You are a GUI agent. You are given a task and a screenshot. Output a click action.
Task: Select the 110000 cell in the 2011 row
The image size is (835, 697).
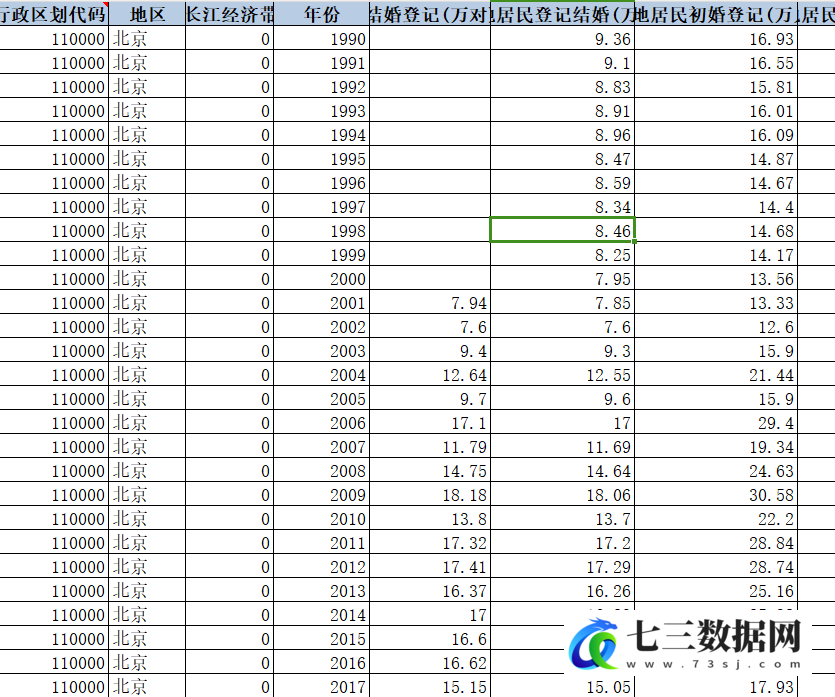(x=54, y=542)
